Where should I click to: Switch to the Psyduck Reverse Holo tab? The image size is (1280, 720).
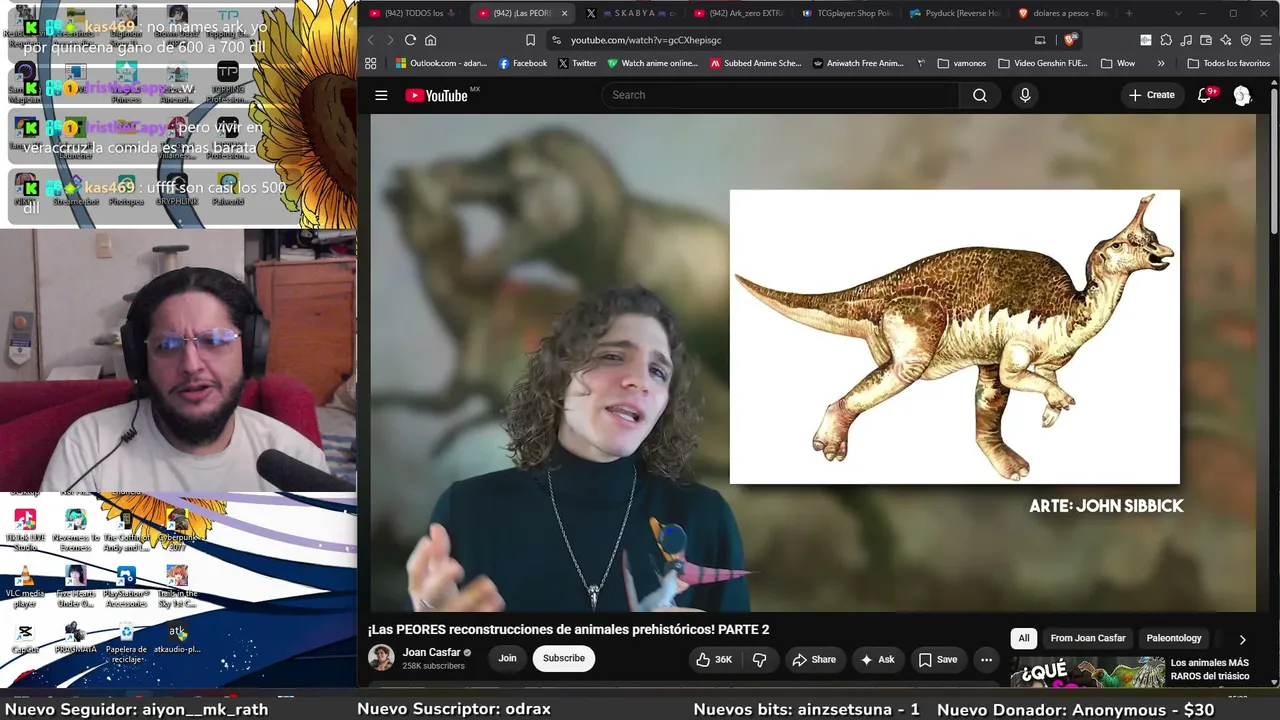(955, 13)
